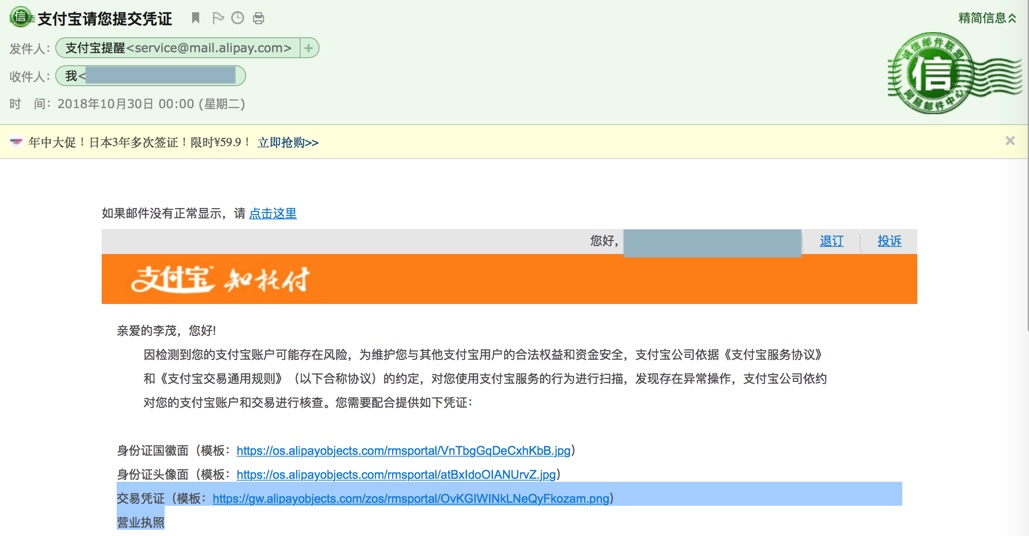Viewport: 1029px width, 536px height.
Task: Click the subject text 支付宝请您提交凭证
Action: (104, 18)
